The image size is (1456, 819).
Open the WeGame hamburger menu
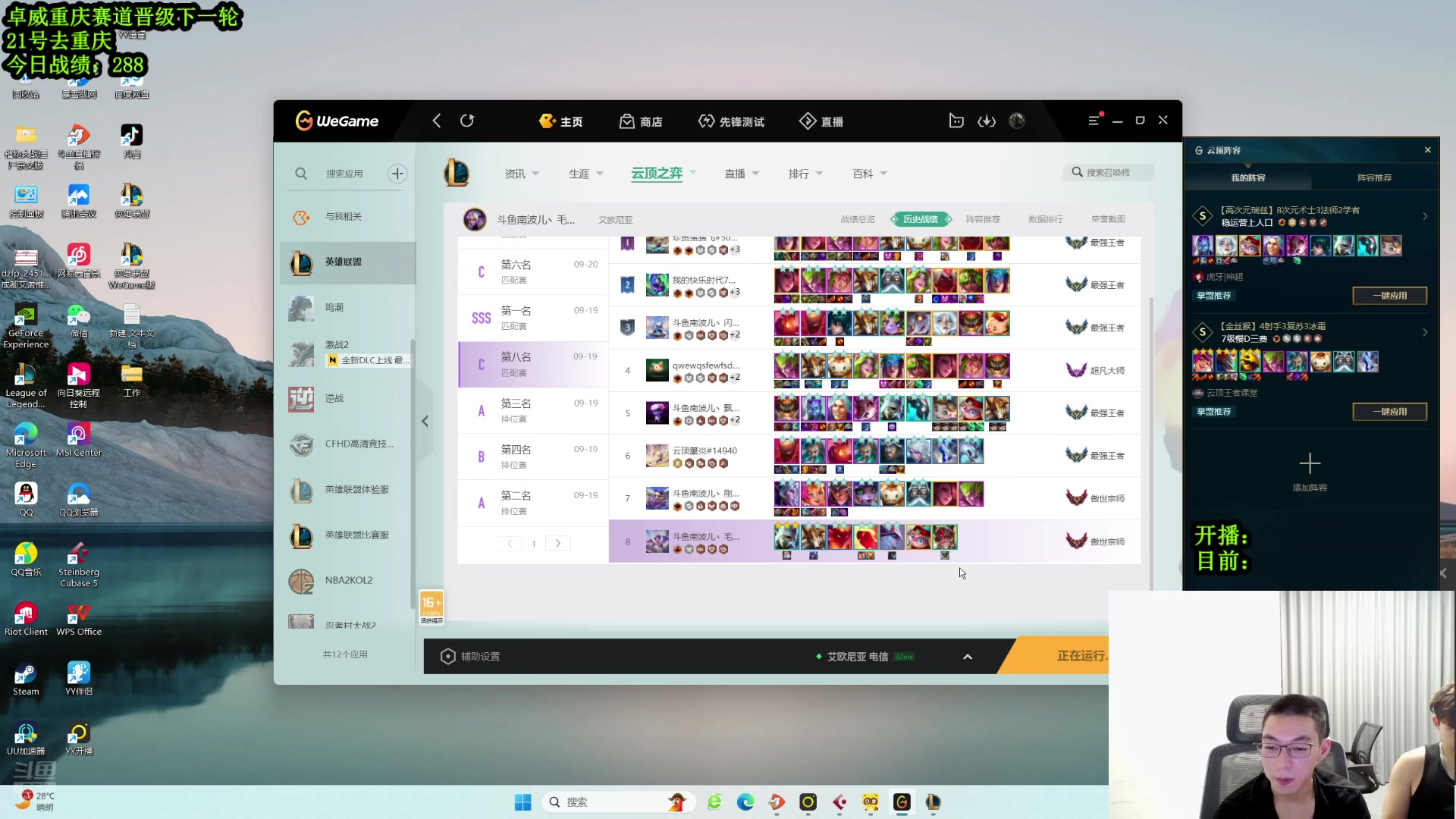[x=1094, y=121]
